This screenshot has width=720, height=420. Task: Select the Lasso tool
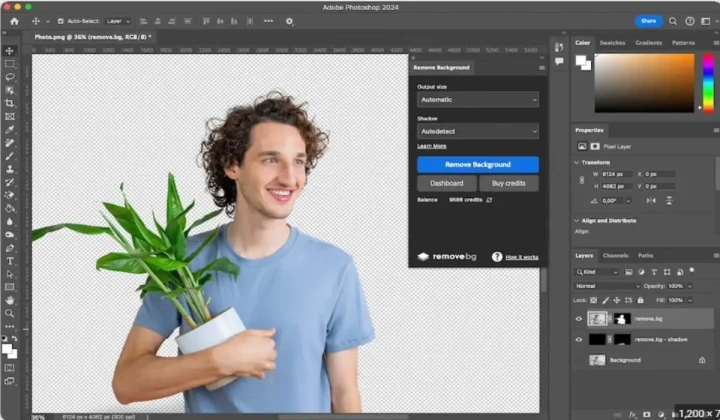click(10, 77)
